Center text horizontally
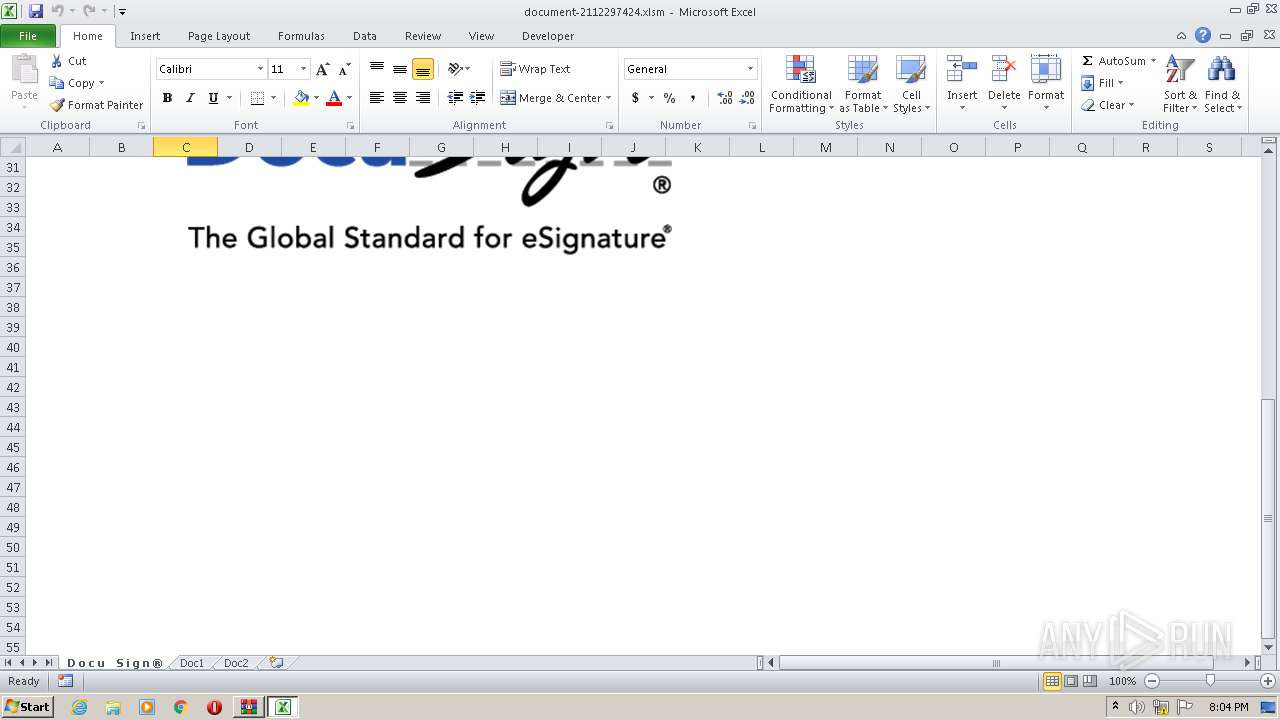The image size is (1280, 720). tap(400, 98)
